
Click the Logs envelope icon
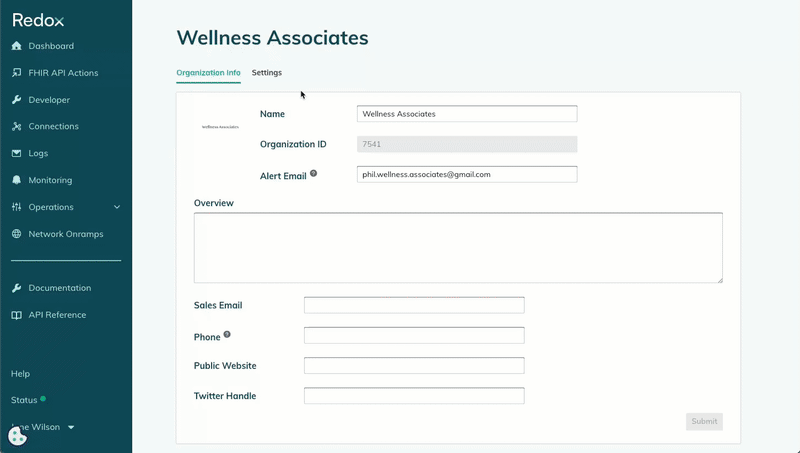point(16,153)
